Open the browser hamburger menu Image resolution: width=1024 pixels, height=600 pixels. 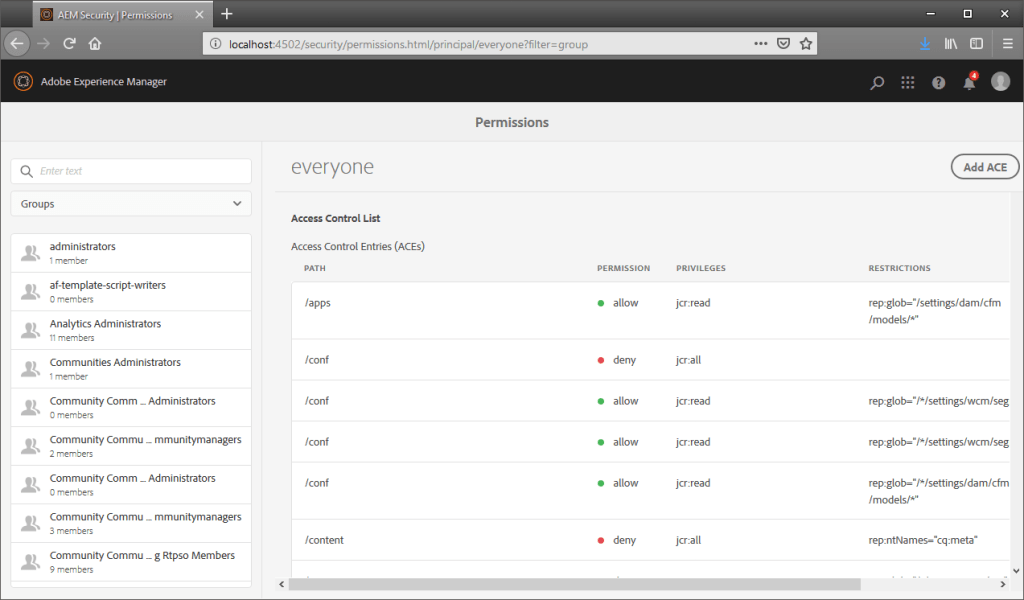click(1008, 44)
